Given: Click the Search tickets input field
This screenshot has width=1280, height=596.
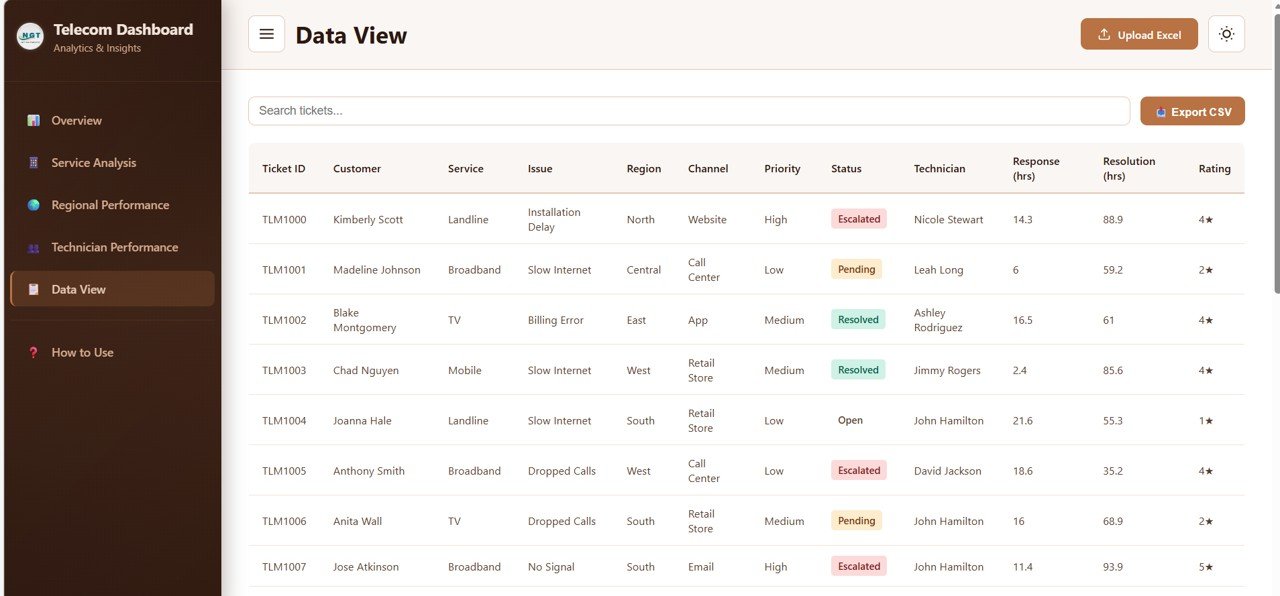Looking at the screenshot, I should click(688, 110).
